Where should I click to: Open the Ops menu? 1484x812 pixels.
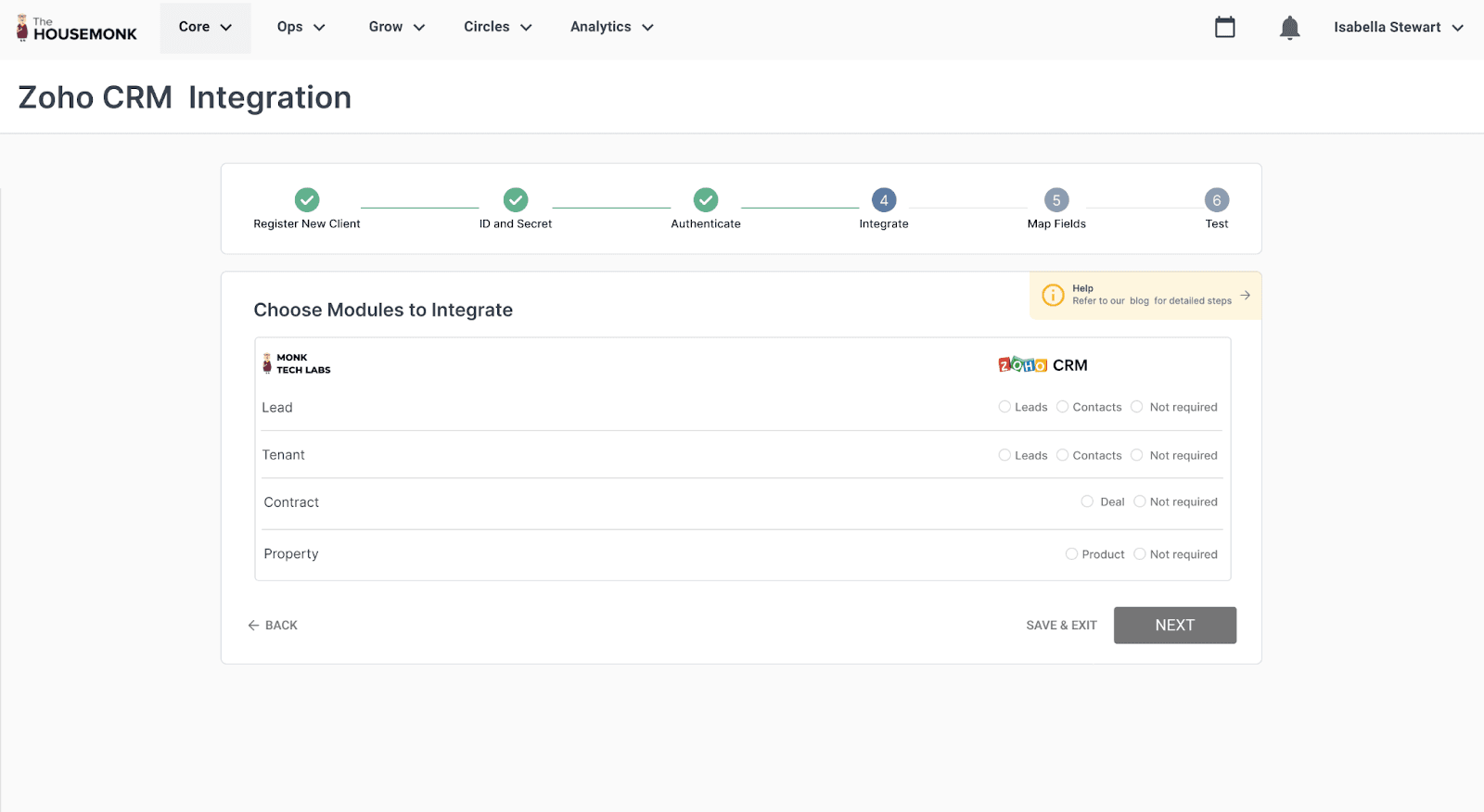tap(301, 27)
